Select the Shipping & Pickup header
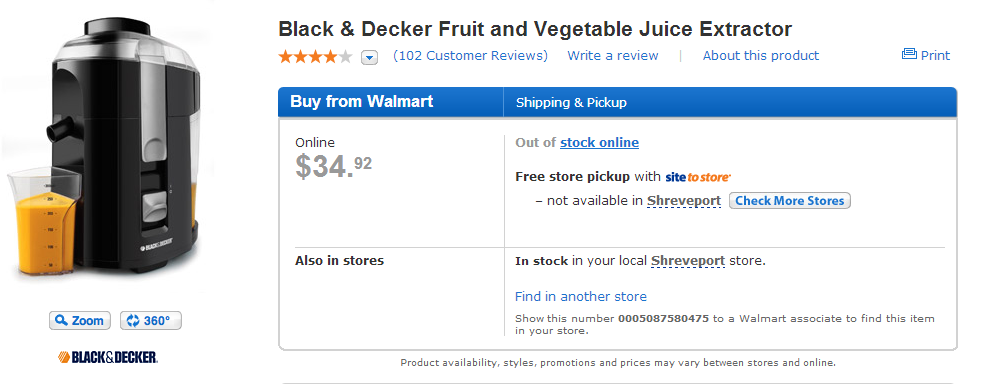The height and width of the screenshot is (384, 984). [x=571, y=102]
